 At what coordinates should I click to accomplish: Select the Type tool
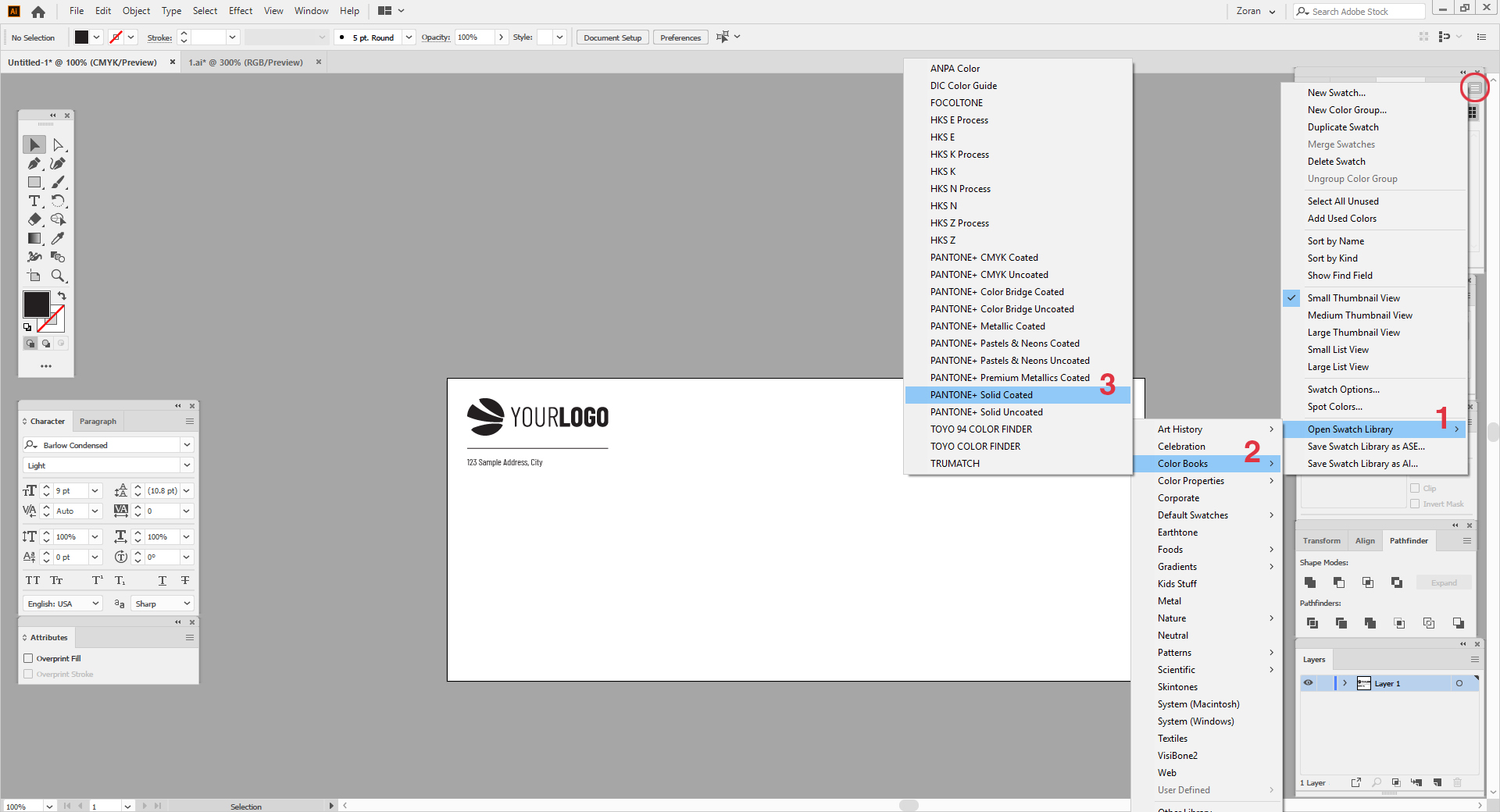point(34,201)
